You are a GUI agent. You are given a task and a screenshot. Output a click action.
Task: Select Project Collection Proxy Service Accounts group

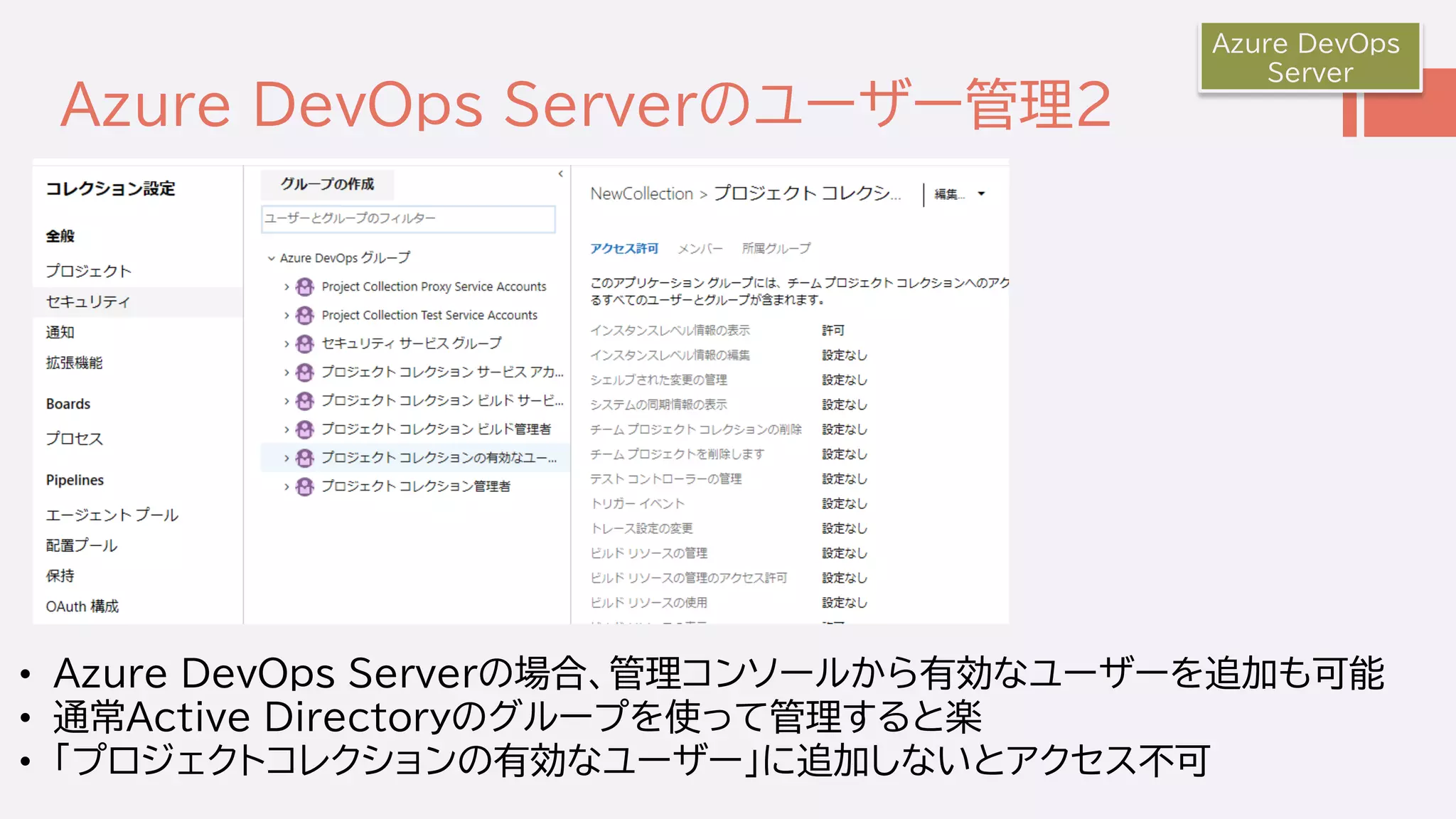434,287
